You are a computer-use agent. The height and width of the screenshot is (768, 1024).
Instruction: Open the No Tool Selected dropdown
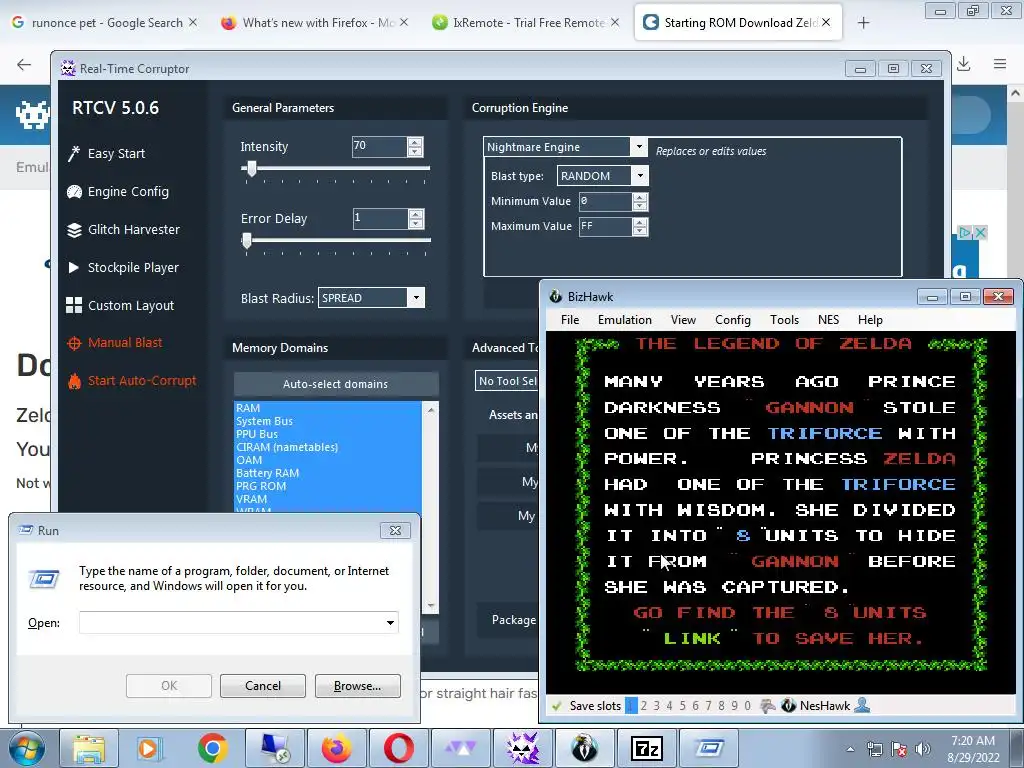pyautogui.click(x=507, y=381)
